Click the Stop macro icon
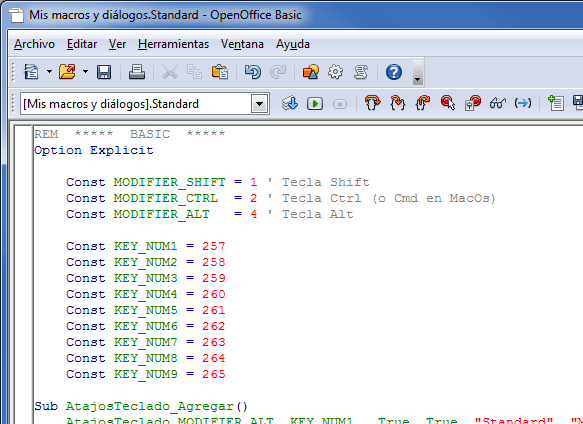 pos(340,103)
